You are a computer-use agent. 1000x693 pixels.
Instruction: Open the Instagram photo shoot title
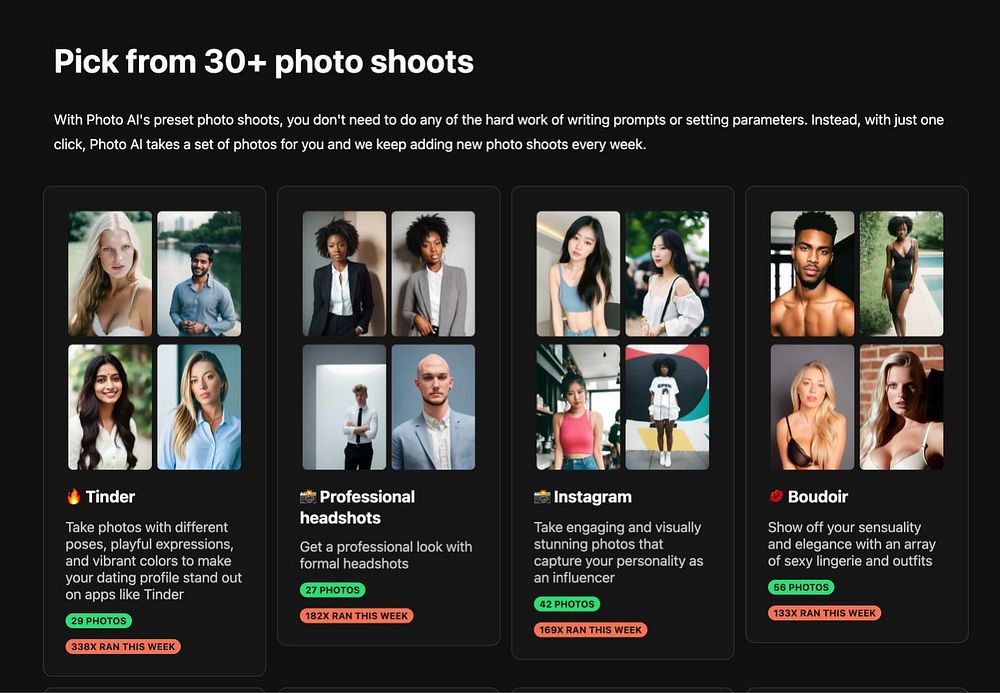pyautogui.click(x=592, y=497)
